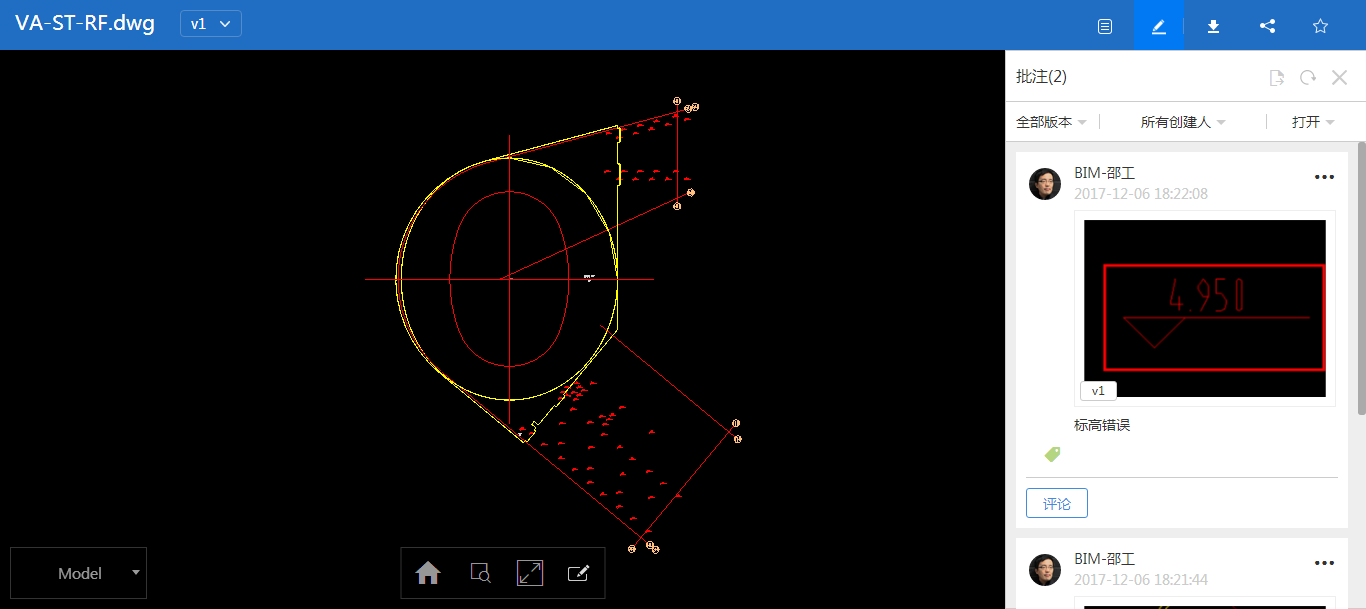Open the v1 version dropdown
The height and width of the screenshot is (609, 1366).
pyautogui.click(x=211, y=24)
